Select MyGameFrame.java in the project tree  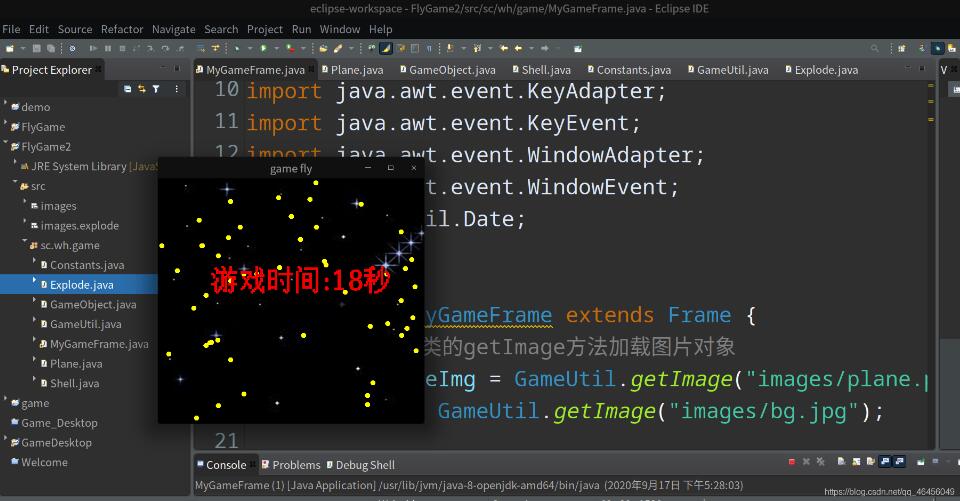click(x=98, y=344)
